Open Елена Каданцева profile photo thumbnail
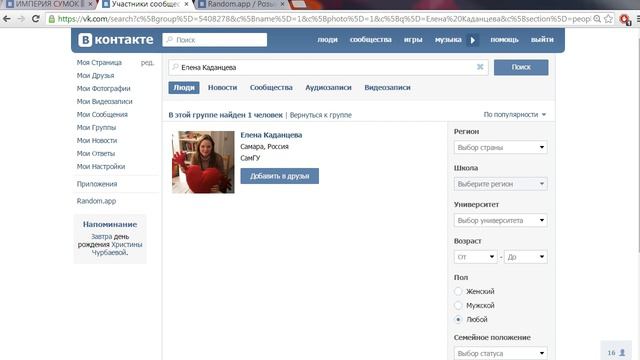 [x=203, y=162]
